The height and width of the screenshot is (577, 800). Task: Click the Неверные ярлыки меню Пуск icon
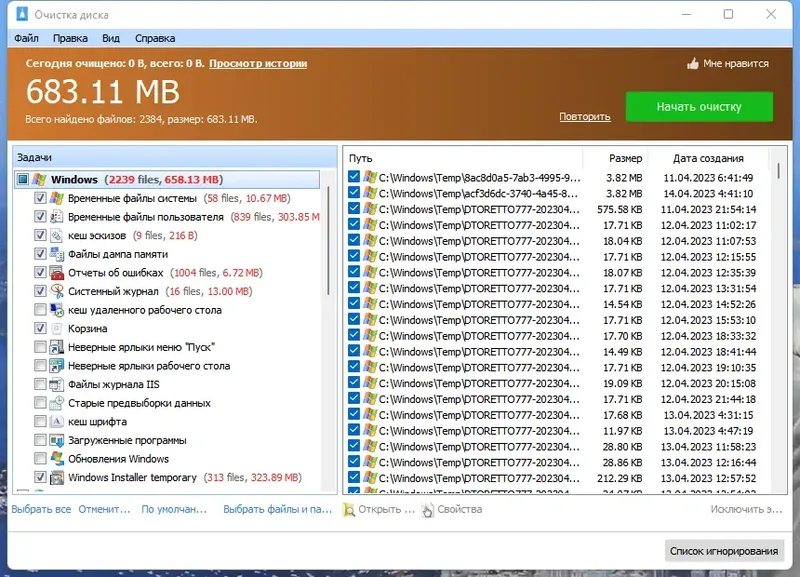click(57, 347)
